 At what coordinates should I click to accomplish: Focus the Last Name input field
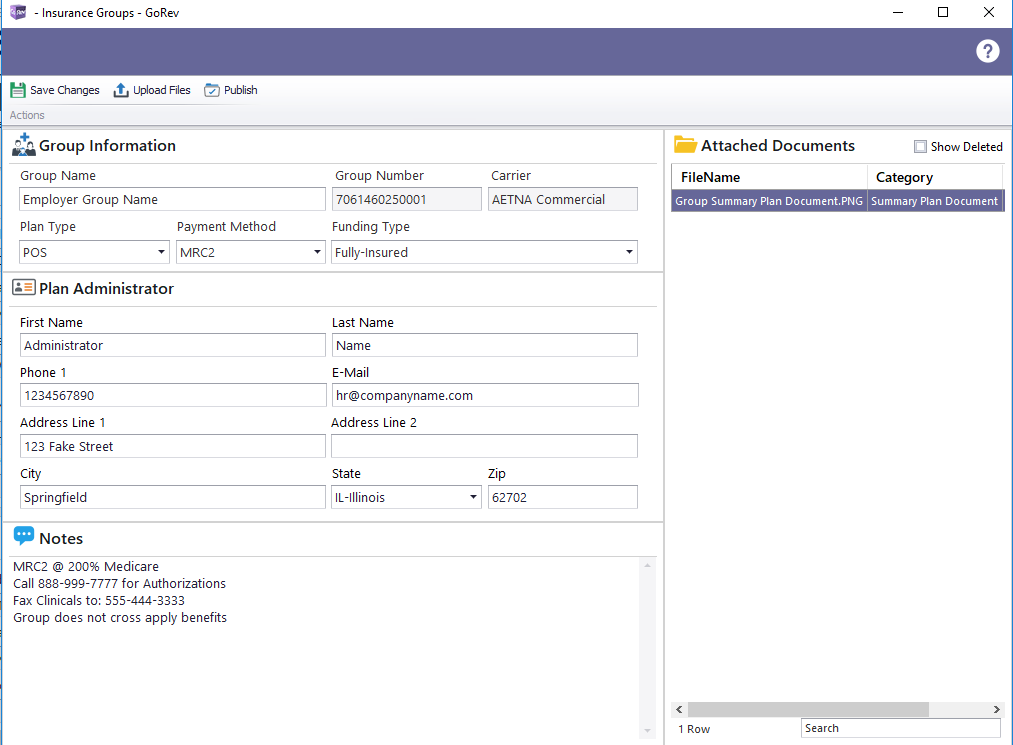tap(485, 345)
